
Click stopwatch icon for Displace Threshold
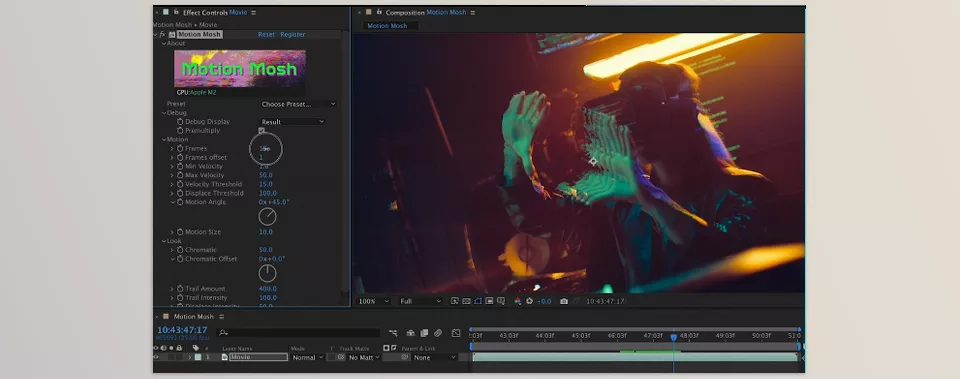180,193
